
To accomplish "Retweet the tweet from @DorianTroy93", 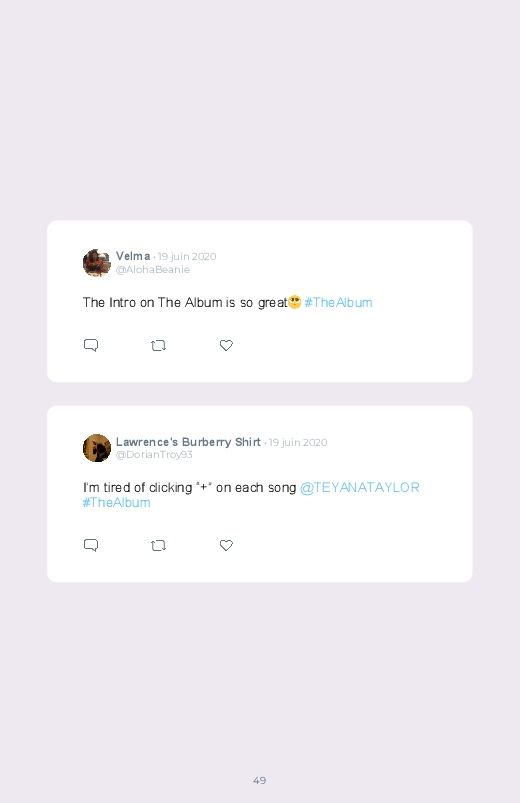I will tap(158, 545).
